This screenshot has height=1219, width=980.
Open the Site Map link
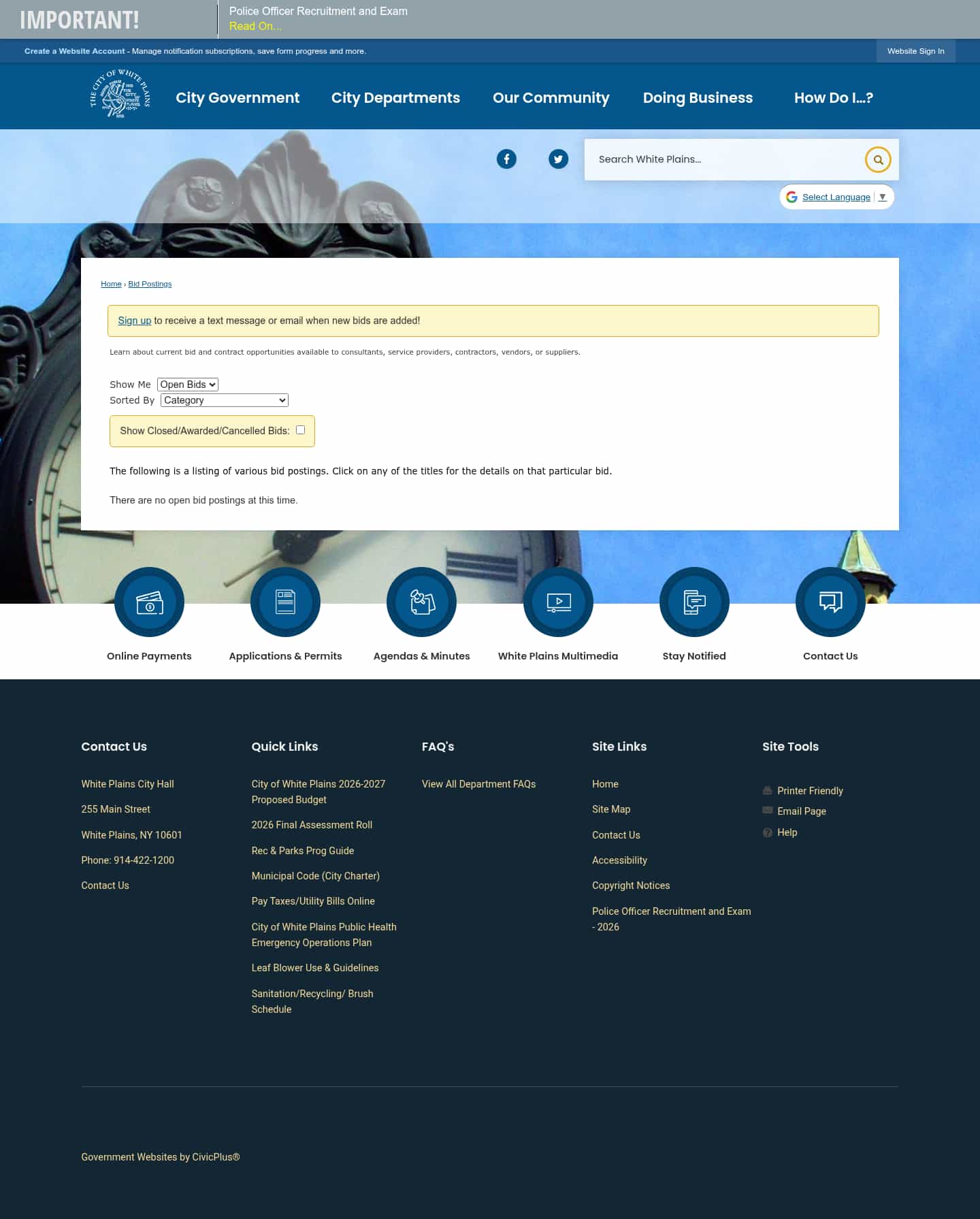point(611,809)
